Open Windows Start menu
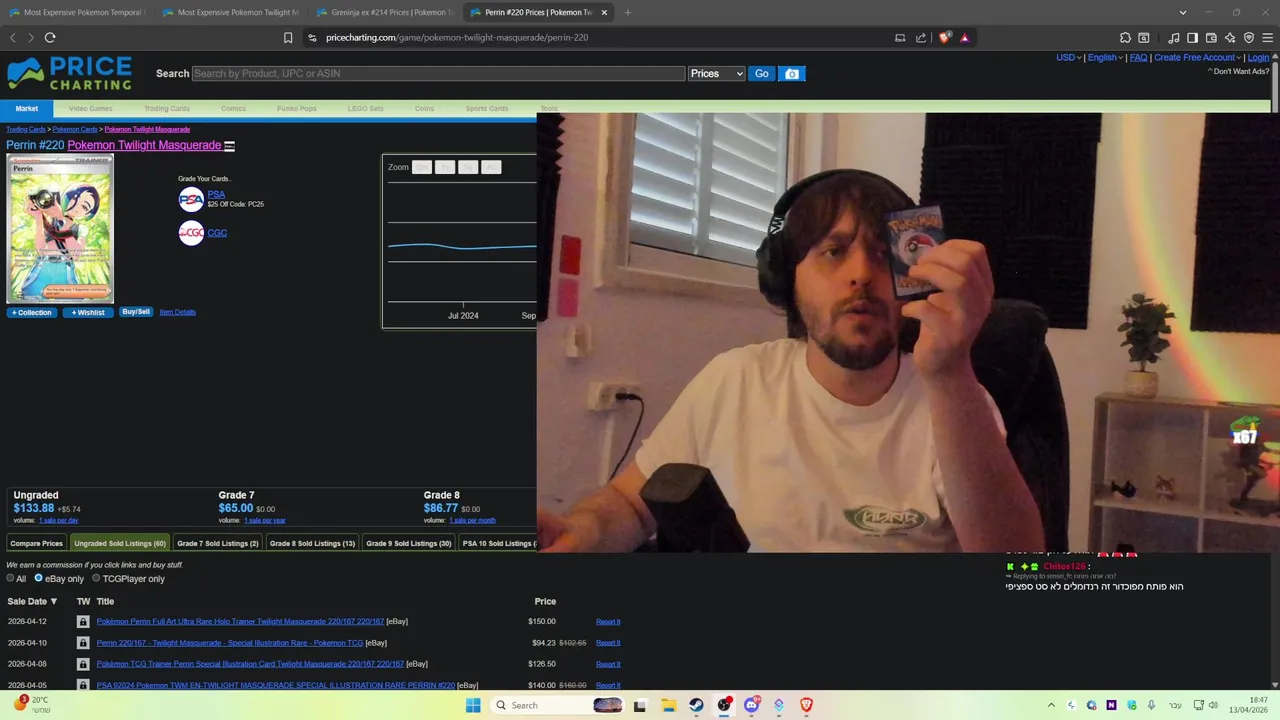 pyautogui.click(x=473, y=705)
